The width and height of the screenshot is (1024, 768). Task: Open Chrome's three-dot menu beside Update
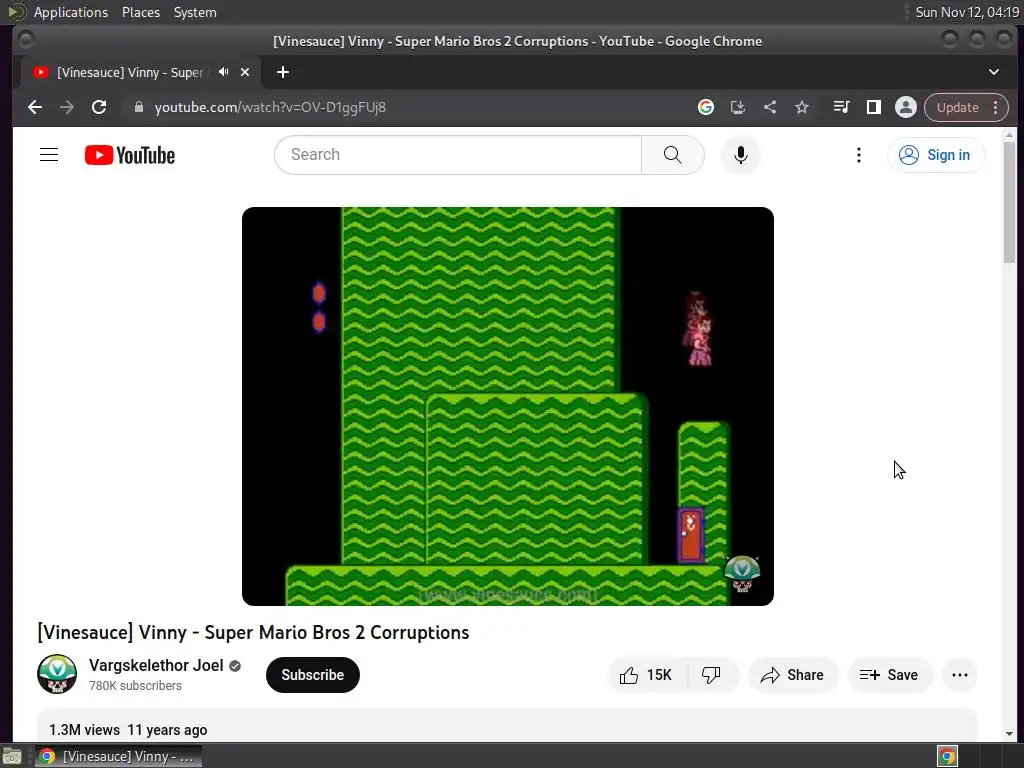995,107
